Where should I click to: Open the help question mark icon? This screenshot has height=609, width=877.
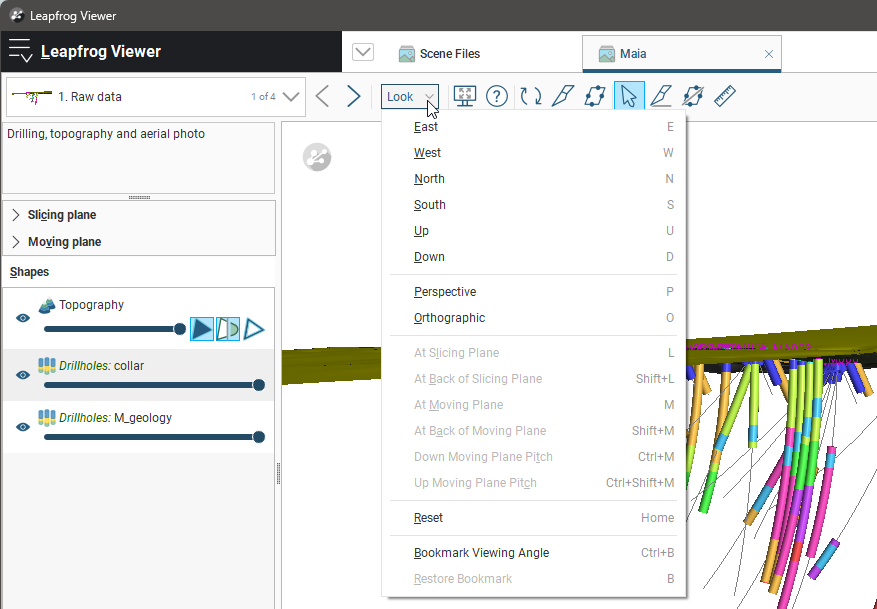tap(497, 96)
